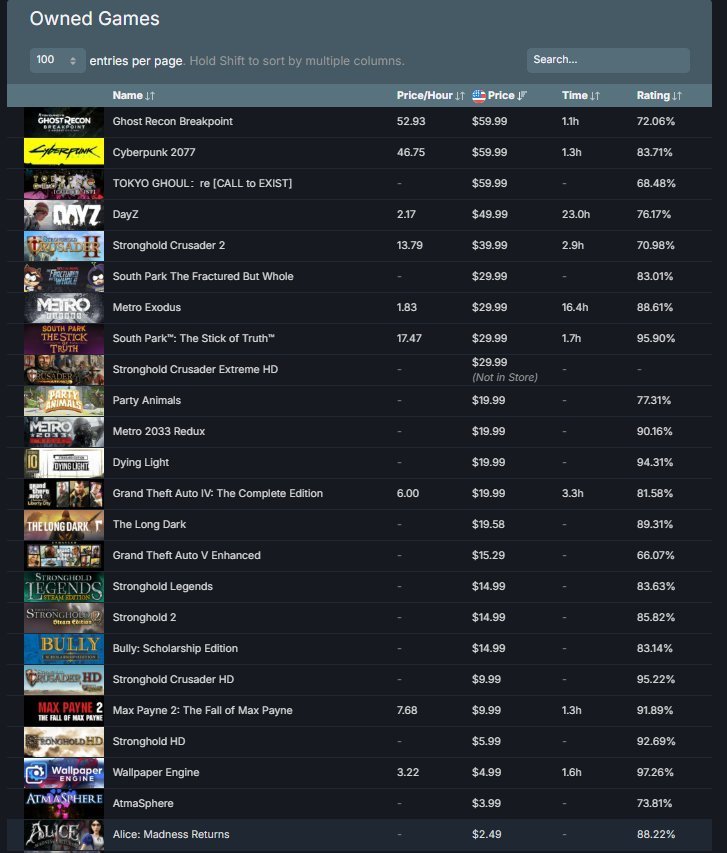This screenshot has width=727, height=853.
Task: Select the $15.29 price cell
Action: click(x=488, y=555)
